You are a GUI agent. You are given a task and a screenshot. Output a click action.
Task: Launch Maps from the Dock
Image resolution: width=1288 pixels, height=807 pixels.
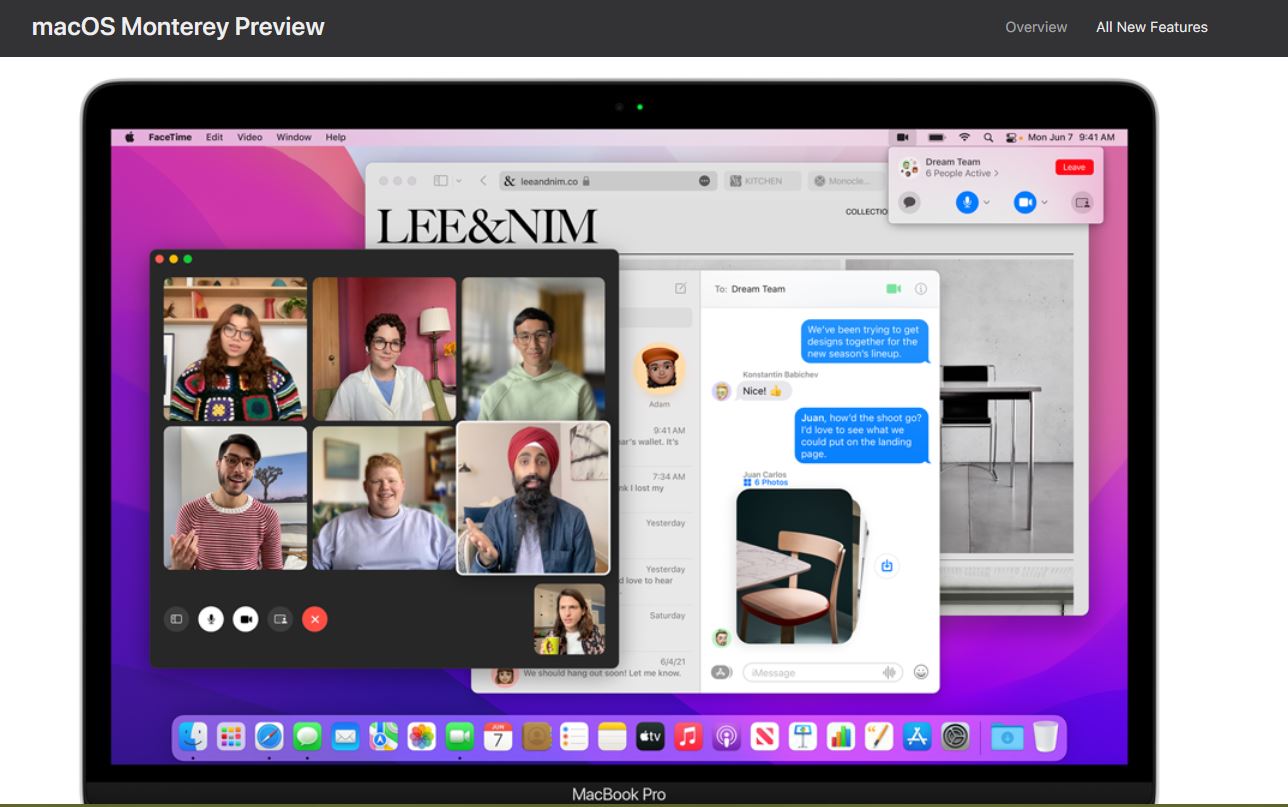click(383, 737)
